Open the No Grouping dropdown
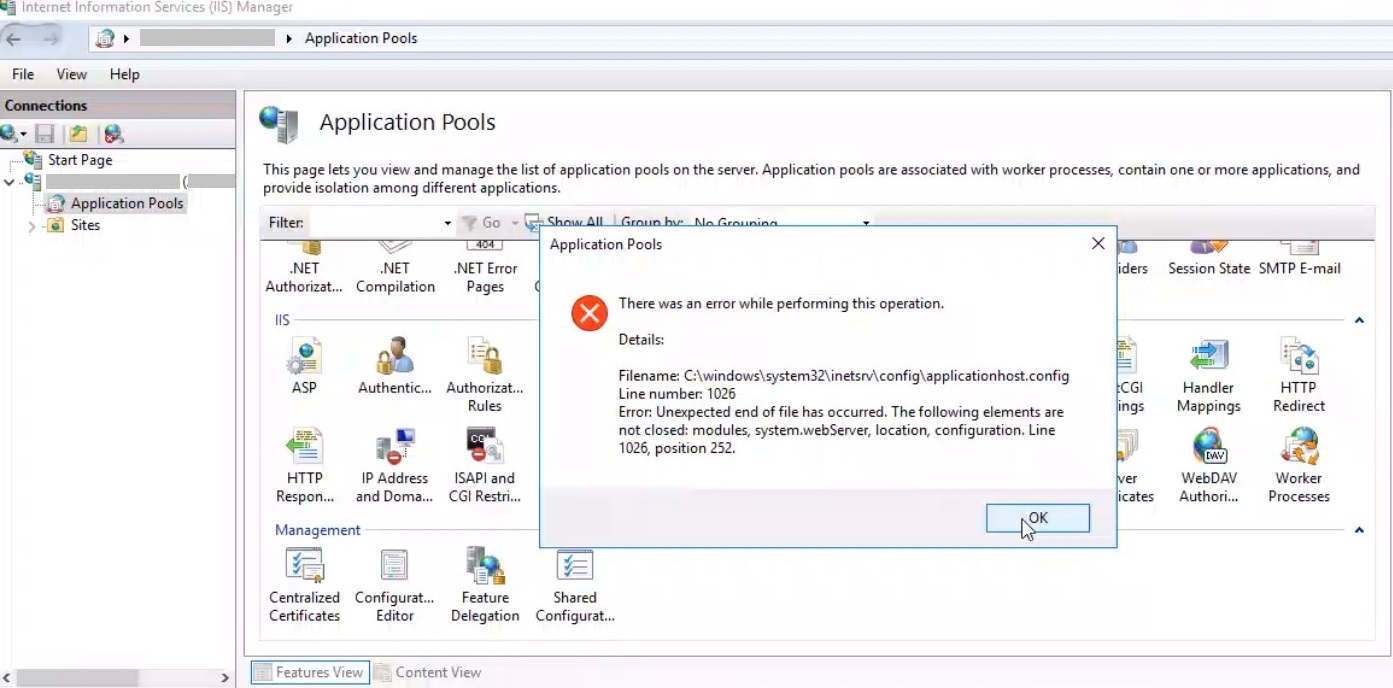 [865, 222]
